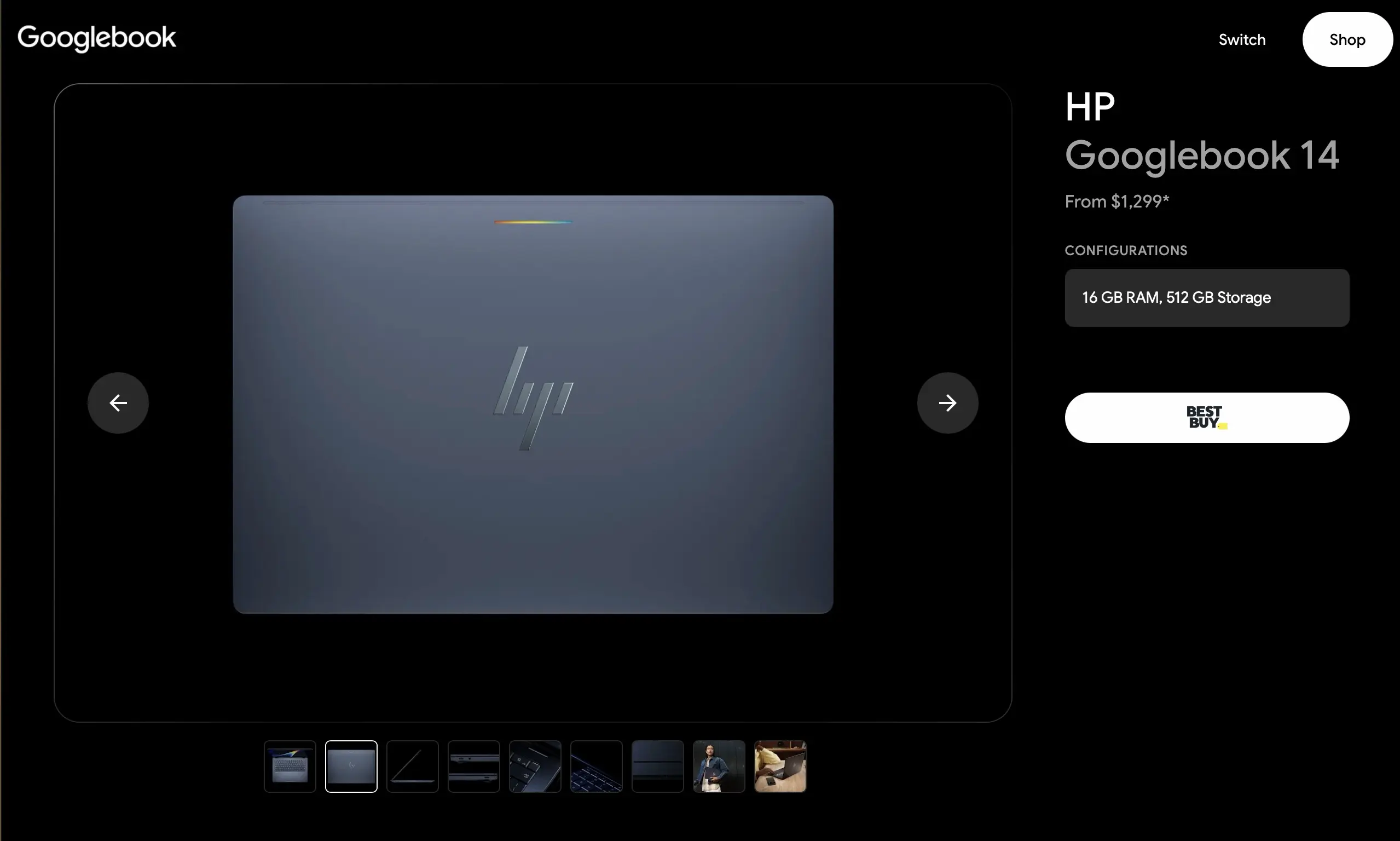The image size is (1400, 841).
Task: Click the main laptop lid image
Action: point(533,404)
